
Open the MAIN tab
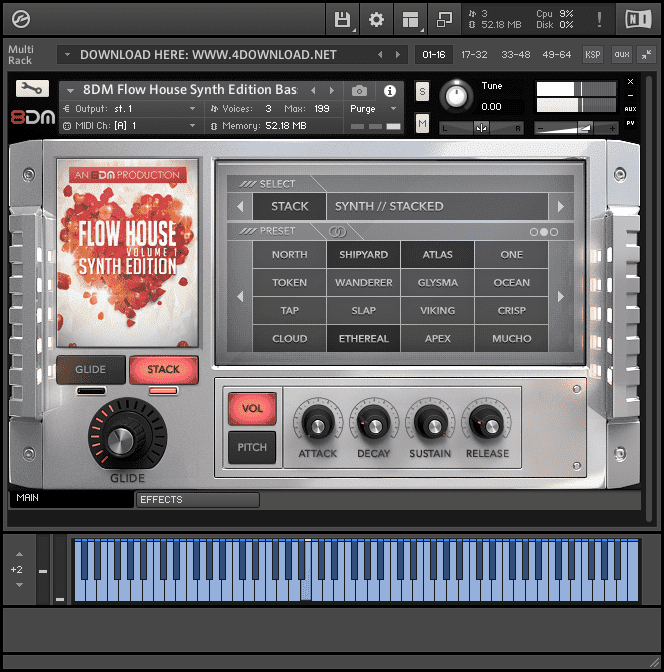(71, 498)
